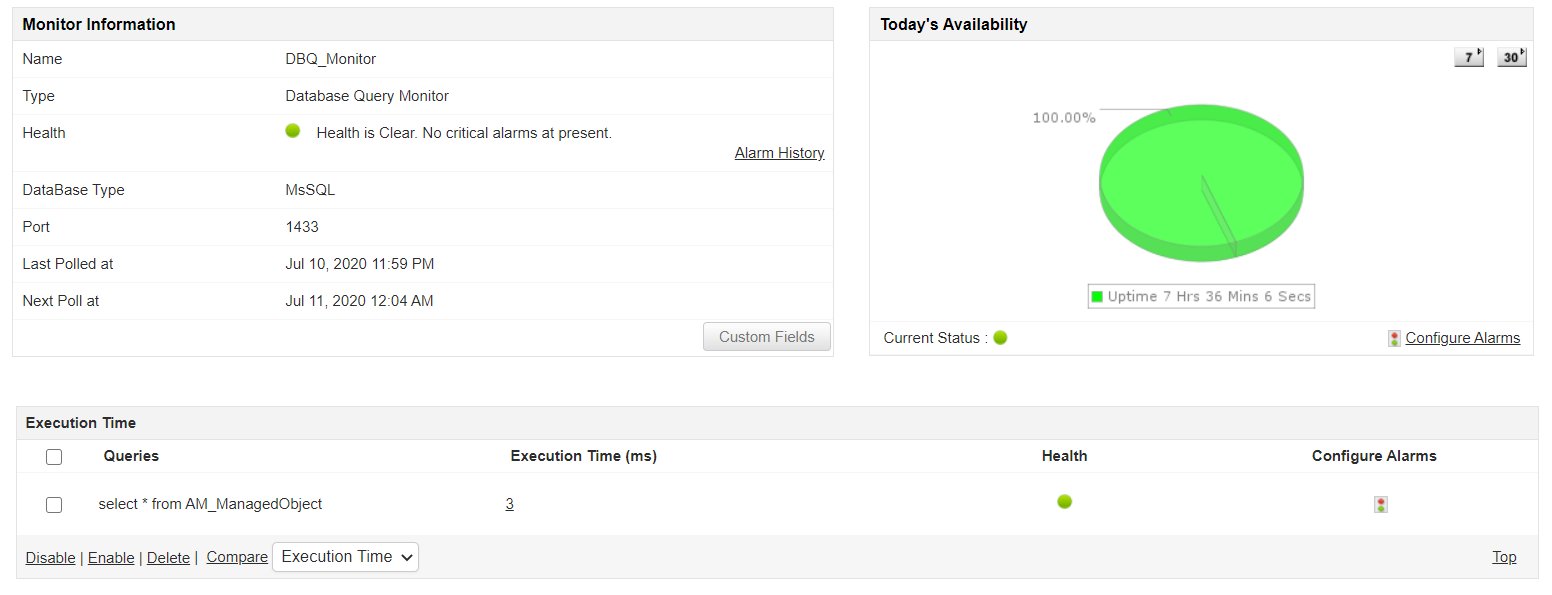The image size is (1552, 595).
Task: Click Disable link below query table
Action: (50, 558)
